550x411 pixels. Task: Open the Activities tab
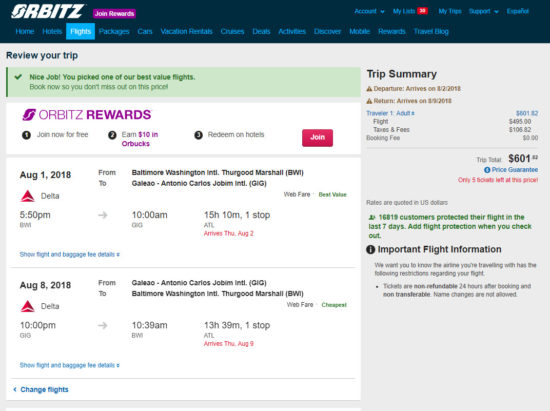click(x=292, y=31)
